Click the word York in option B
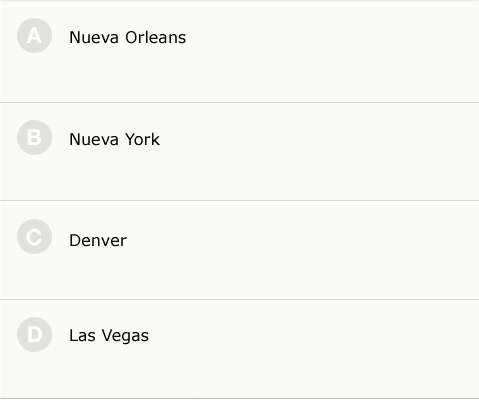The height and width of the screenshot is (400, 479). click(x=143, y=139)
